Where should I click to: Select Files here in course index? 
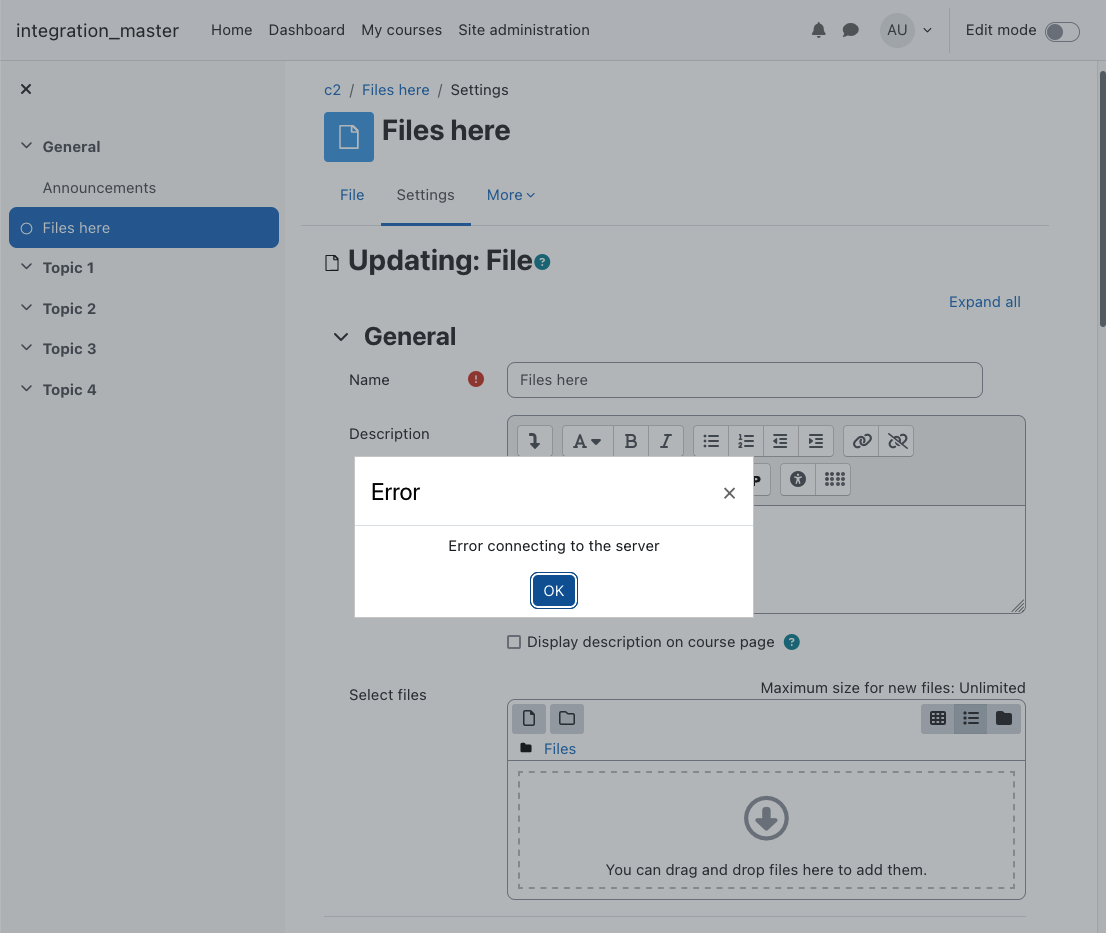(144, 227)
